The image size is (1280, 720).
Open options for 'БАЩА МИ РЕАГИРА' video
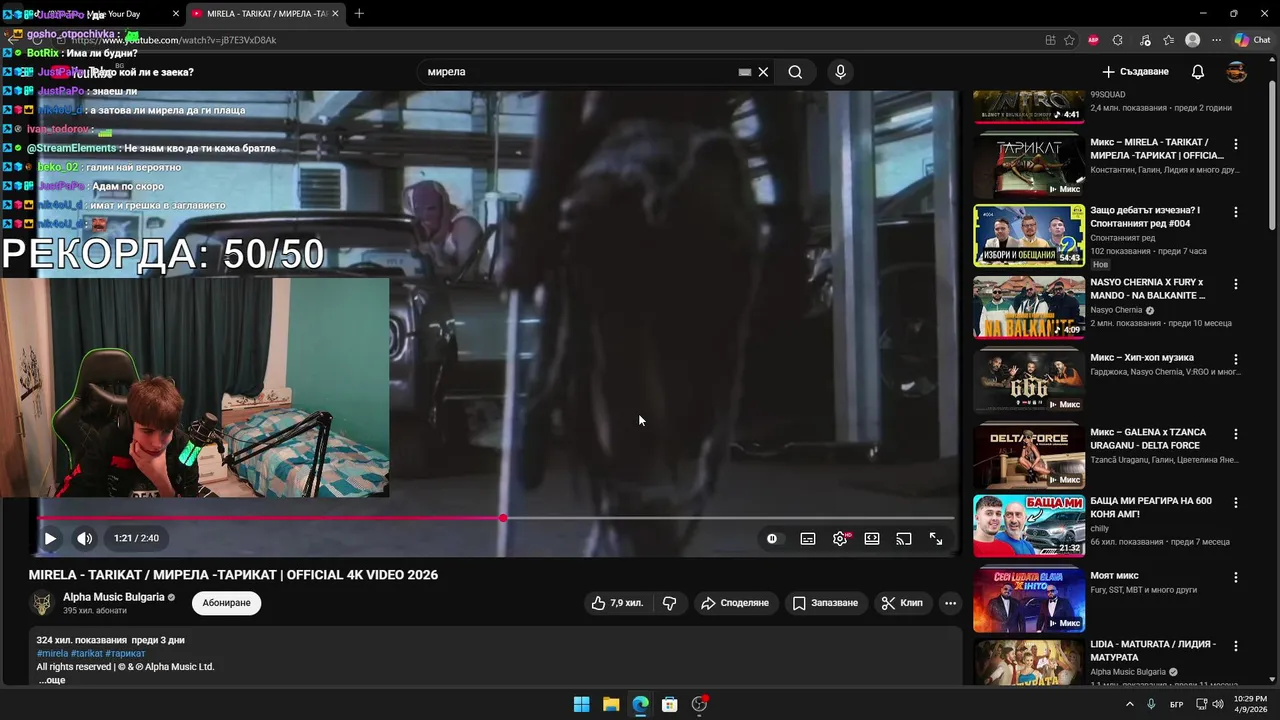[1236, 502]
